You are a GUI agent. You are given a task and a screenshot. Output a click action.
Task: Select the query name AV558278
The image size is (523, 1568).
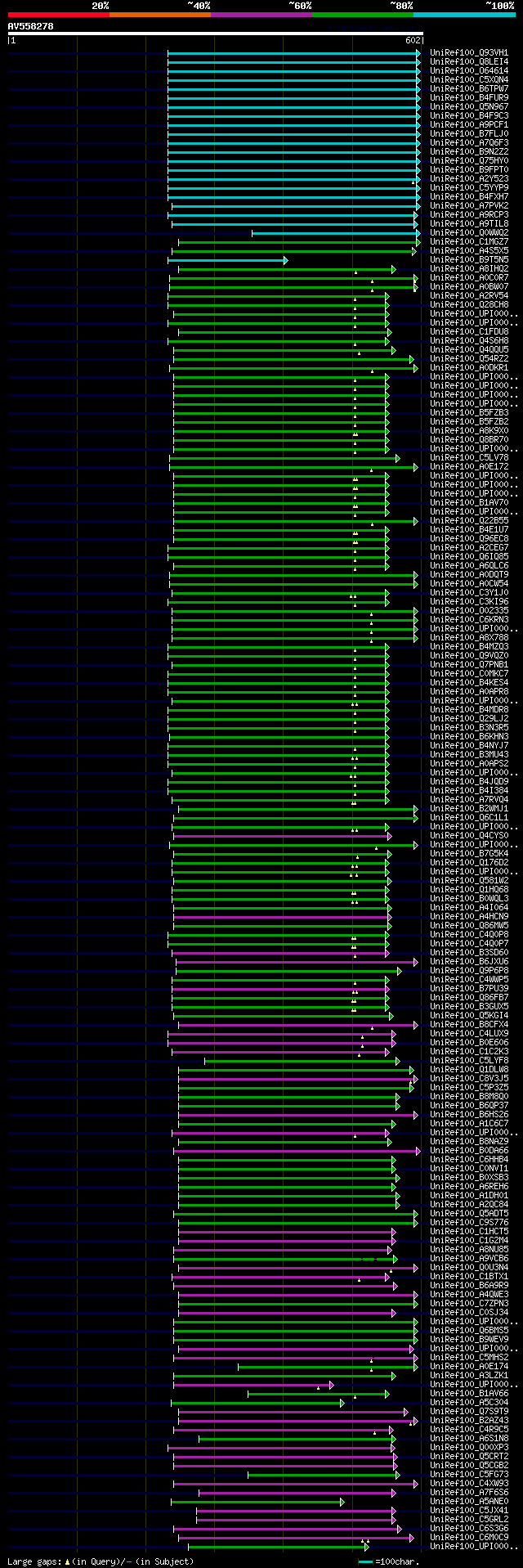point(31,26)
